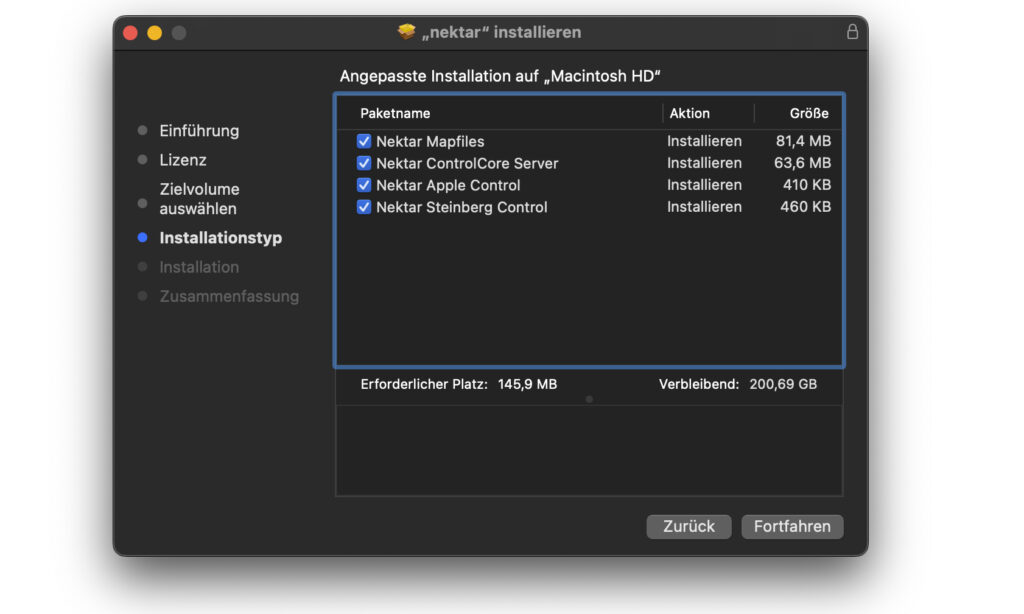Click the splitter dot below the space summary
1024x614 pixels.
point(589,399)
